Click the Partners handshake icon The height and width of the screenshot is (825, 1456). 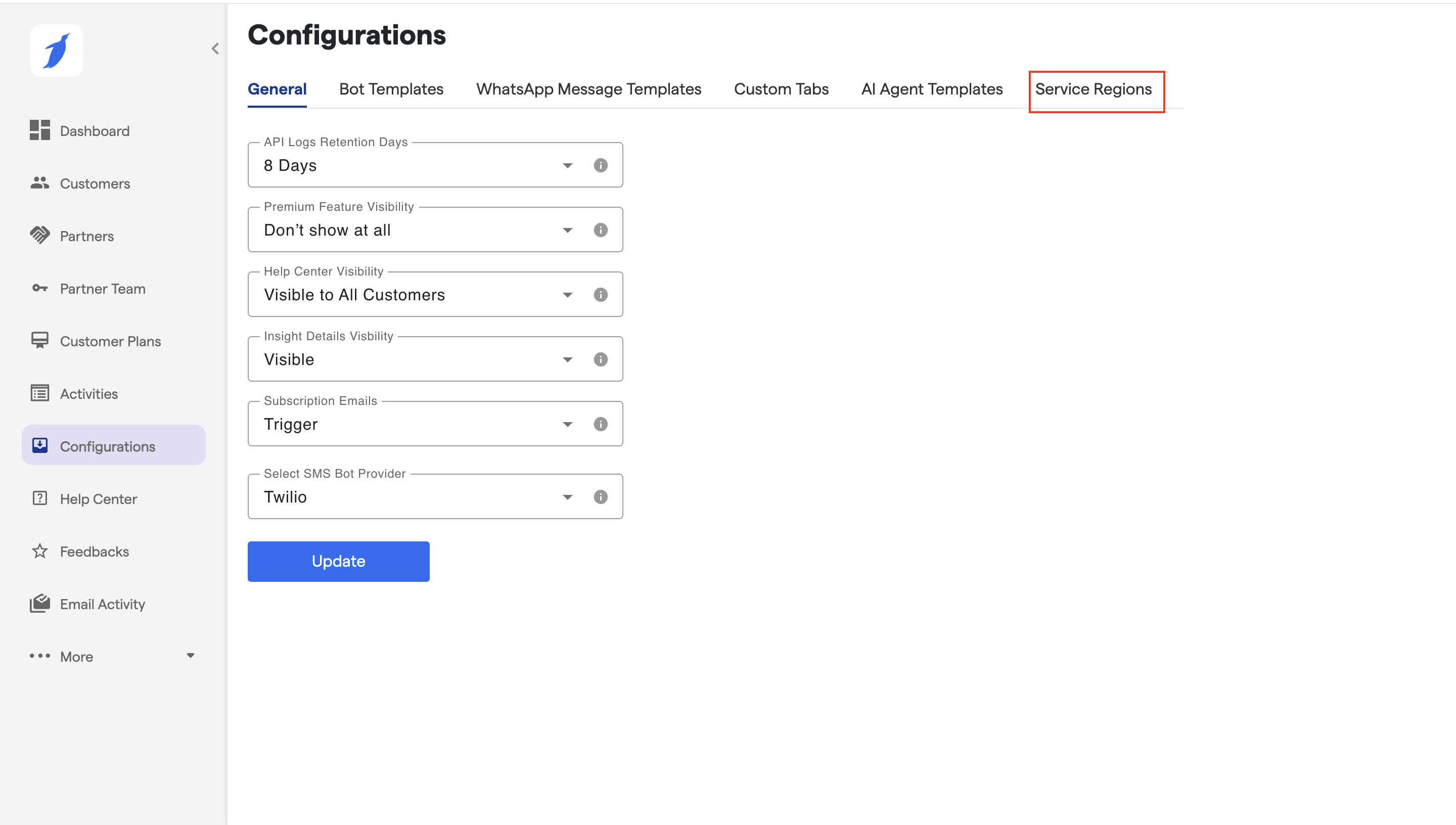click(39, 235)
